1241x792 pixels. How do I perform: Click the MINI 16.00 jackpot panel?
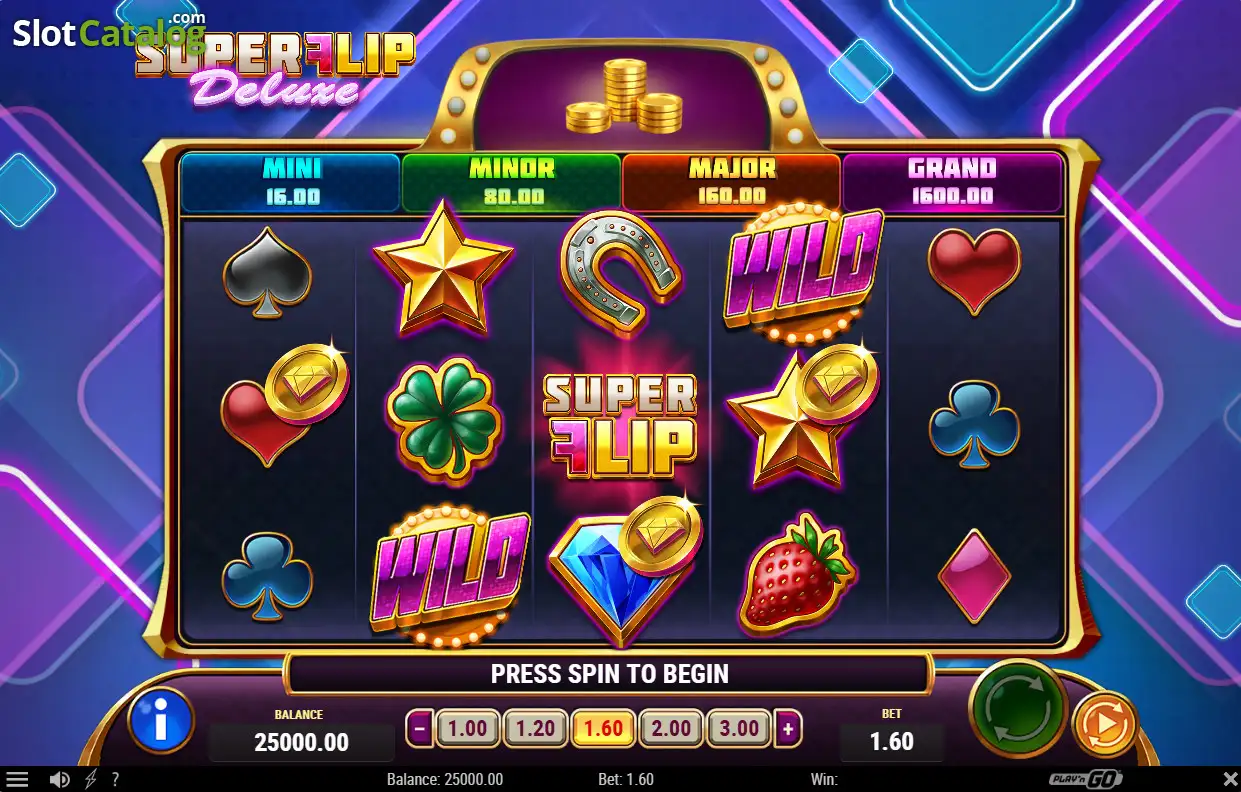[x=291, y=182]
